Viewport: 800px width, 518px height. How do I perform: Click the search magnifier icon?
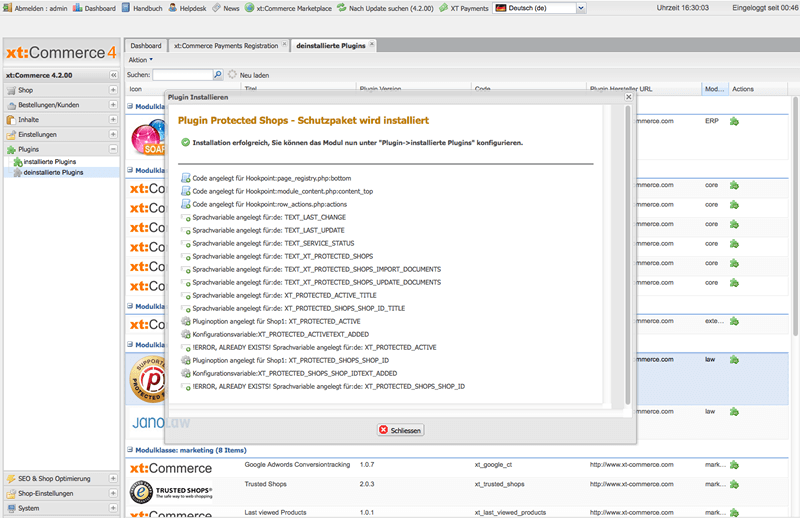pos(218,75)
